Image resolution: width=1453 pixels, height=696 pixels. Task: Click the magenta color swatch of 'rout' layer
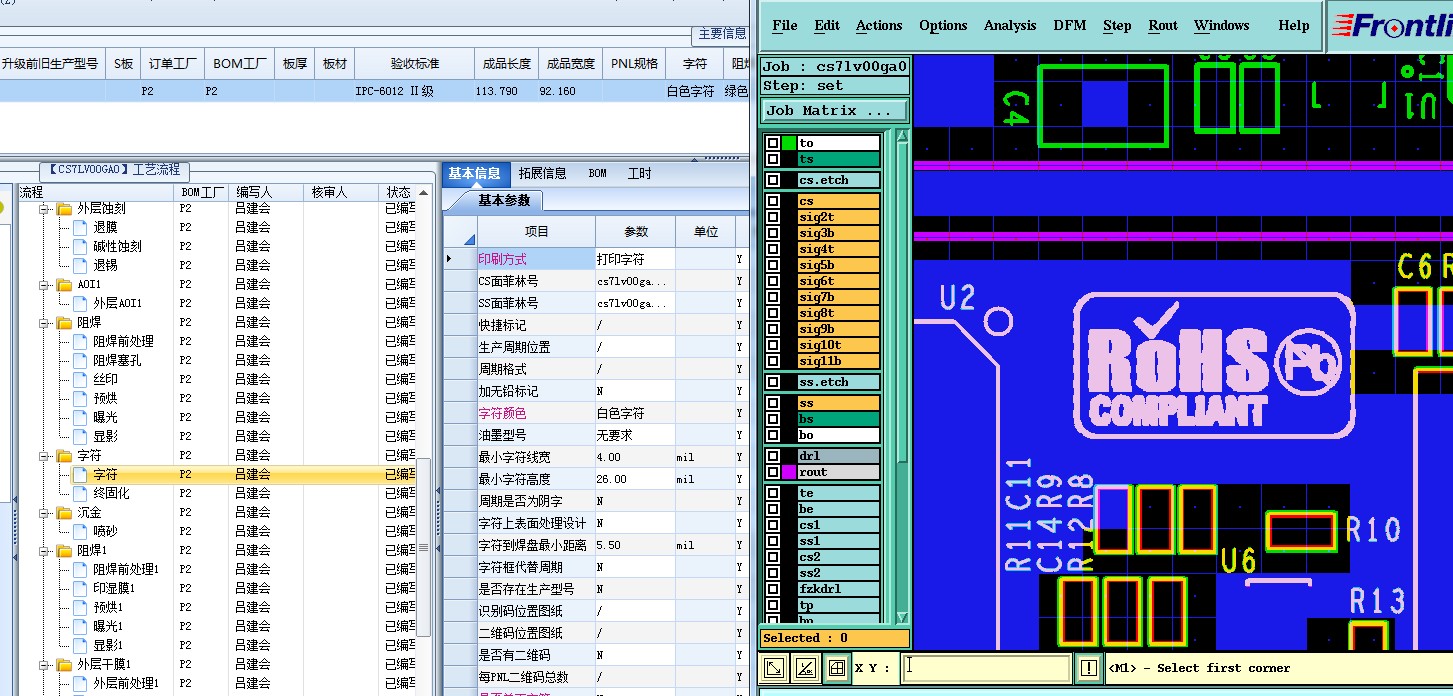[788, 472]
